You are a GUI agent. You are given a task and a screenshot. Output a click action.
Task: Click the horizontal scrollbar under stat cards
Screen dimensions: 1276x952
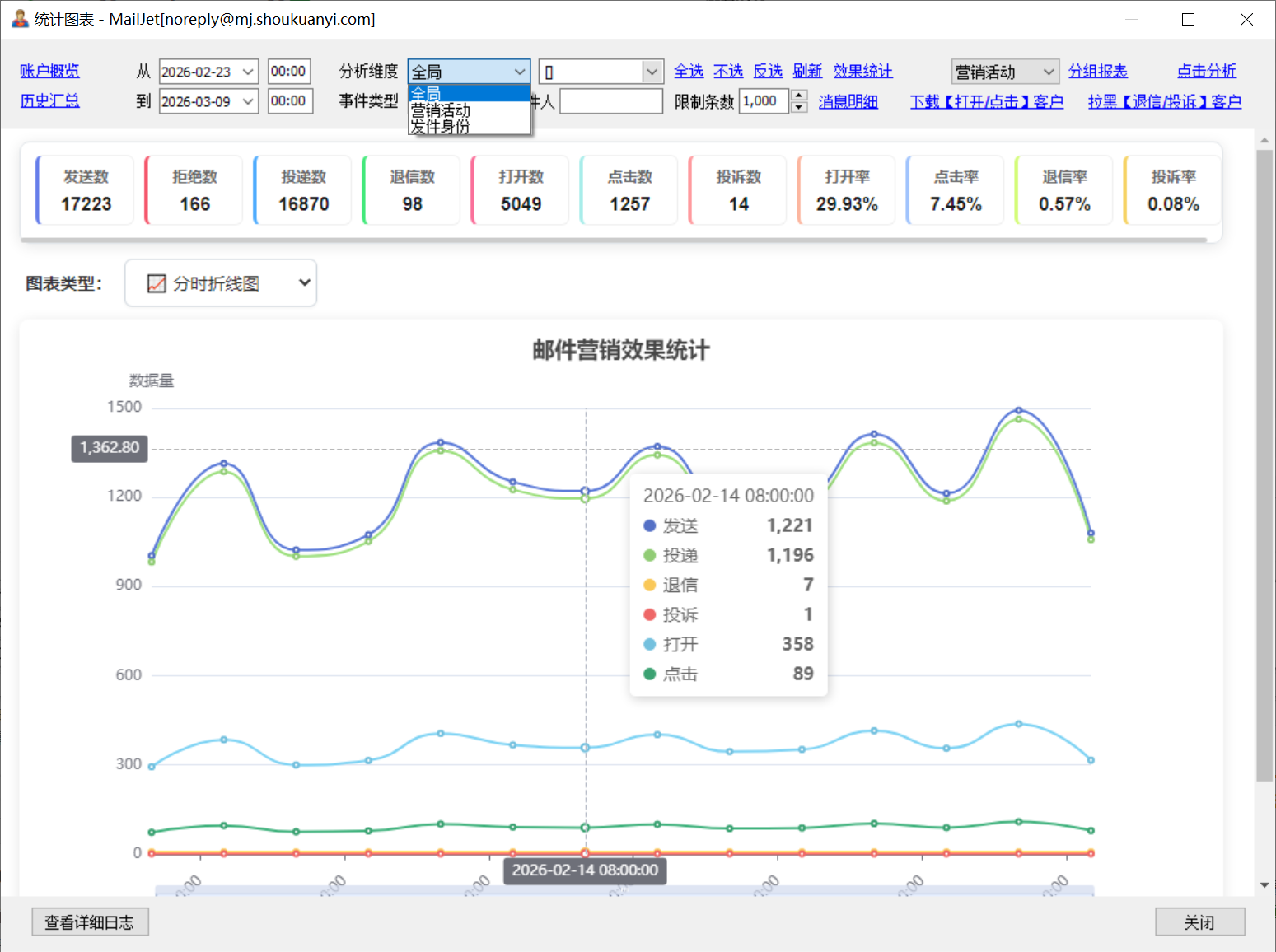(x=614, y=240)
